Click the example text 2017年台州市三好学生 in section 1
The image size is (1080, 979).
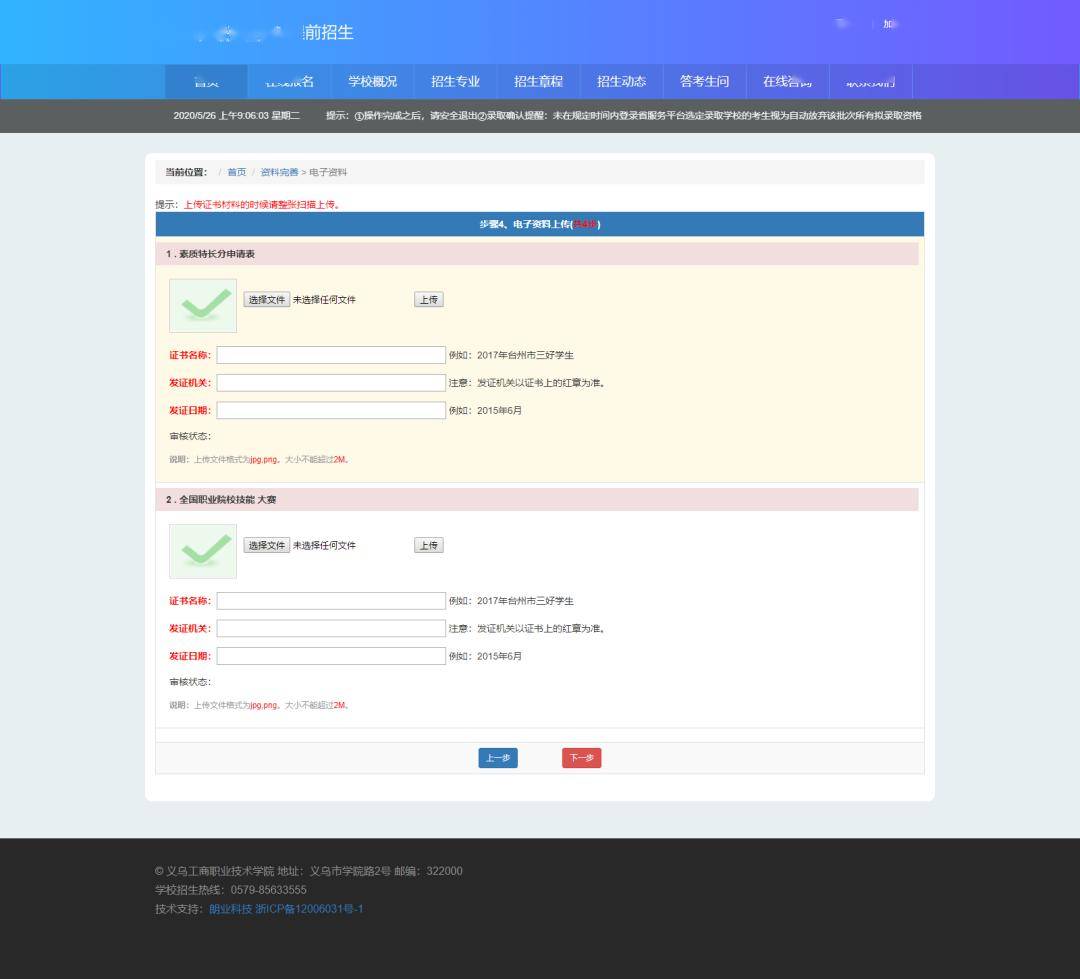click(x=525, y=355)
